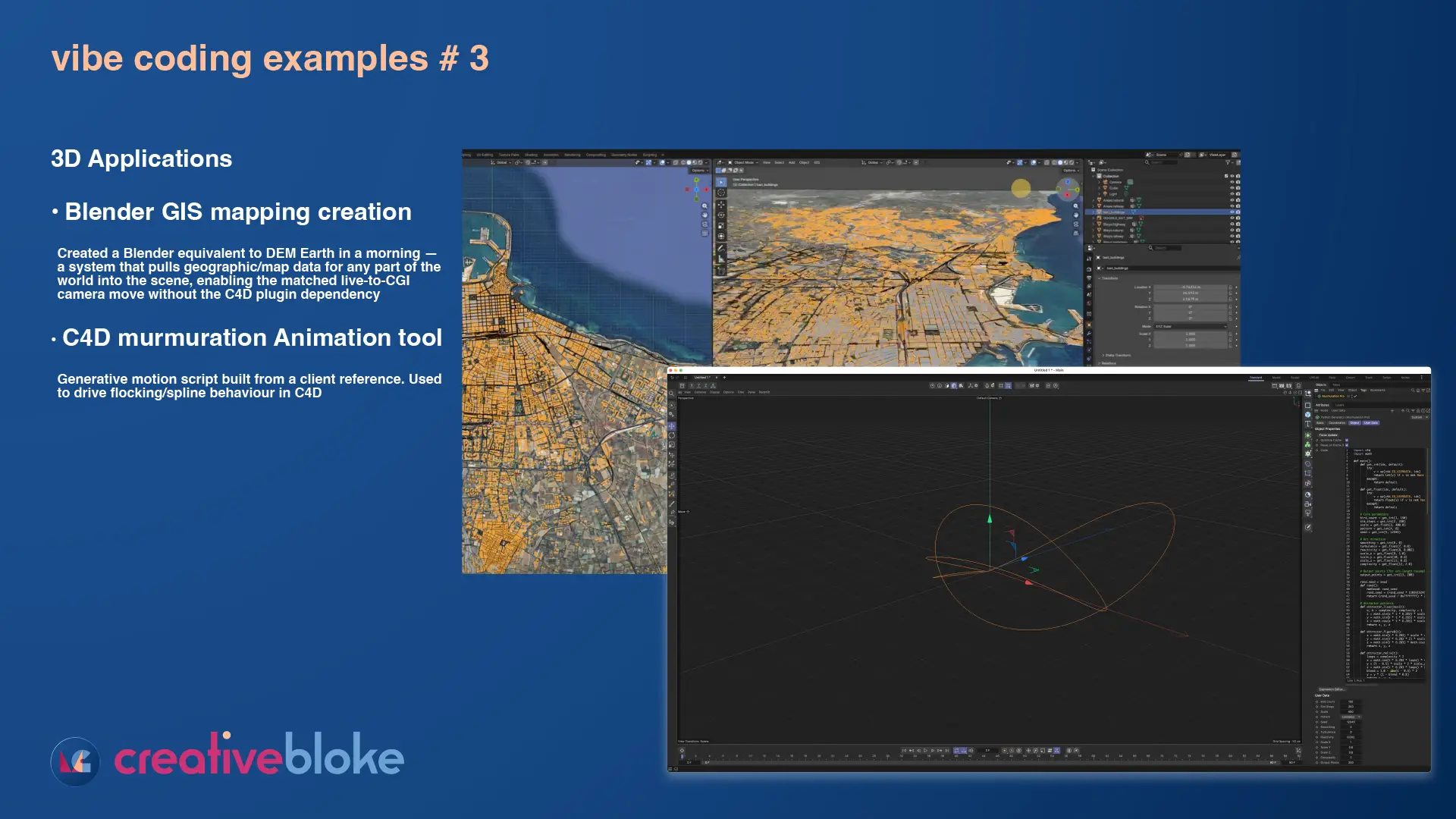Collapse the Transform panel in Blender properties
This screenshot has width=1456, height=819.
[x=1109, y=278]
